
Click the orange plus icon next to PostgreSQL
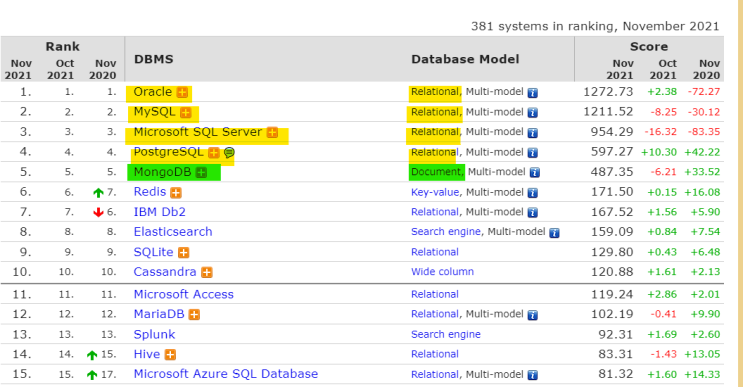(x=214, y=153)
